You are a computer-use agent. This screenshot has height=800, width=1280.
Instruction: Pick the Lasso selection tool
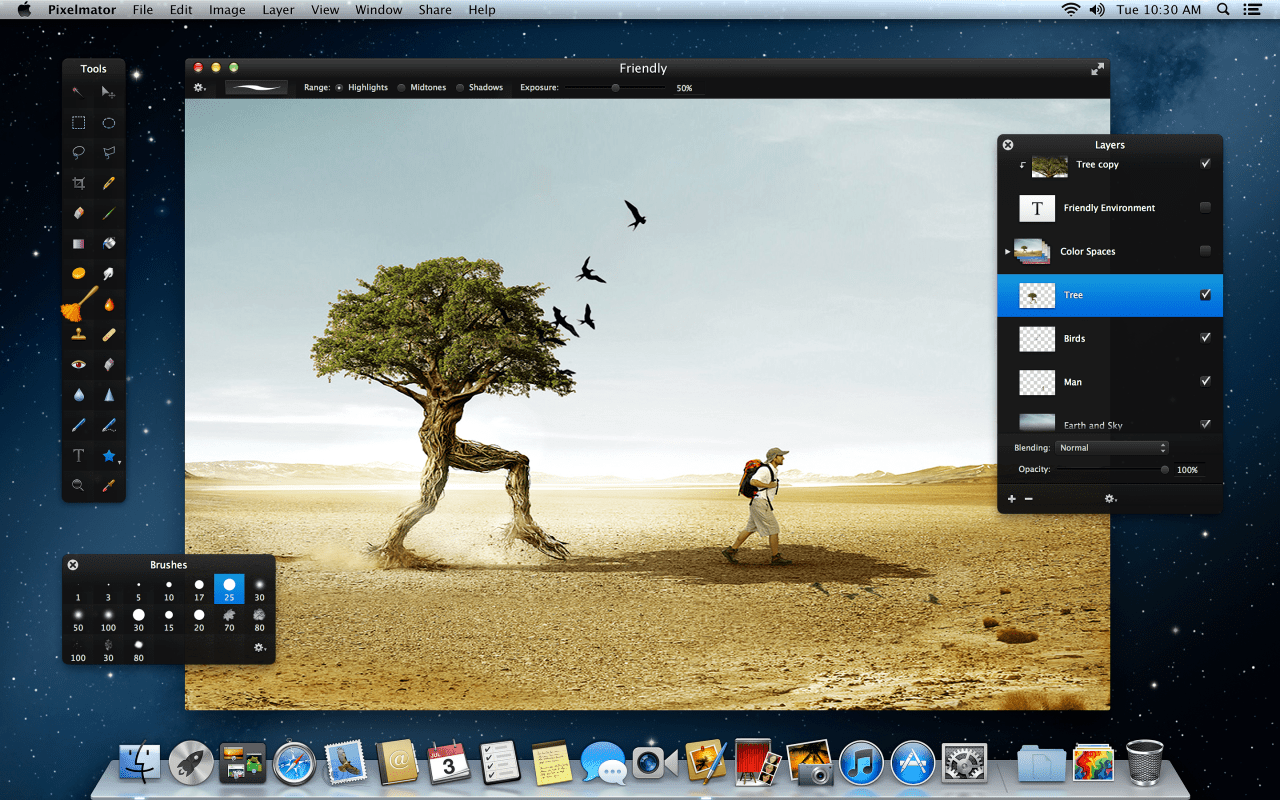[x=78, y=153]
